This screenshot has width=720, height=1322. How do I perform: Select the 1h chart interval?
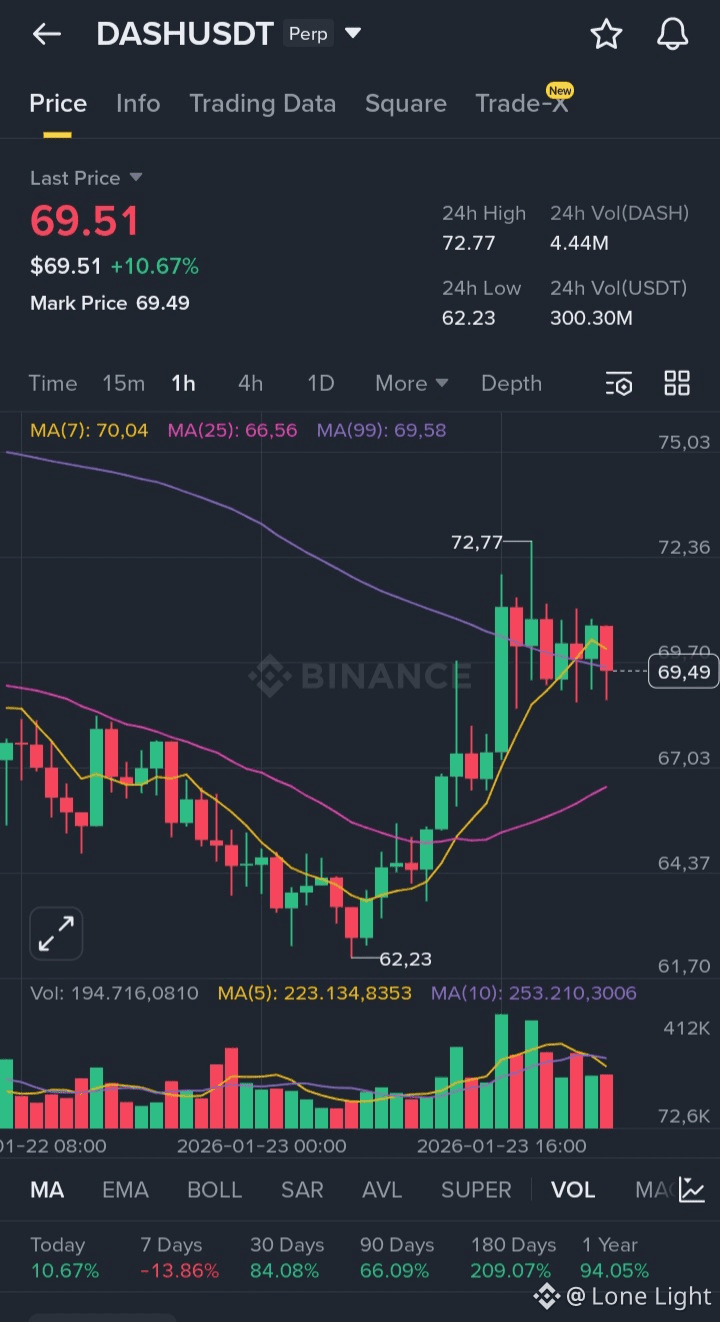[183, 383]
